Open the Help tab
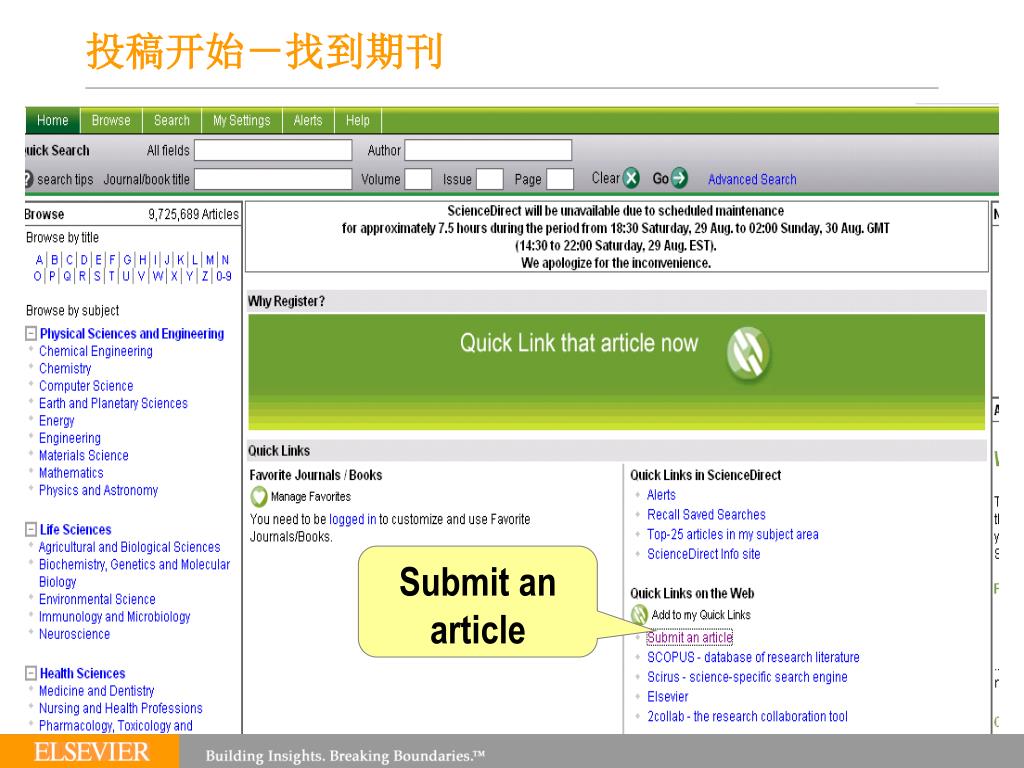 coord(358,121)
